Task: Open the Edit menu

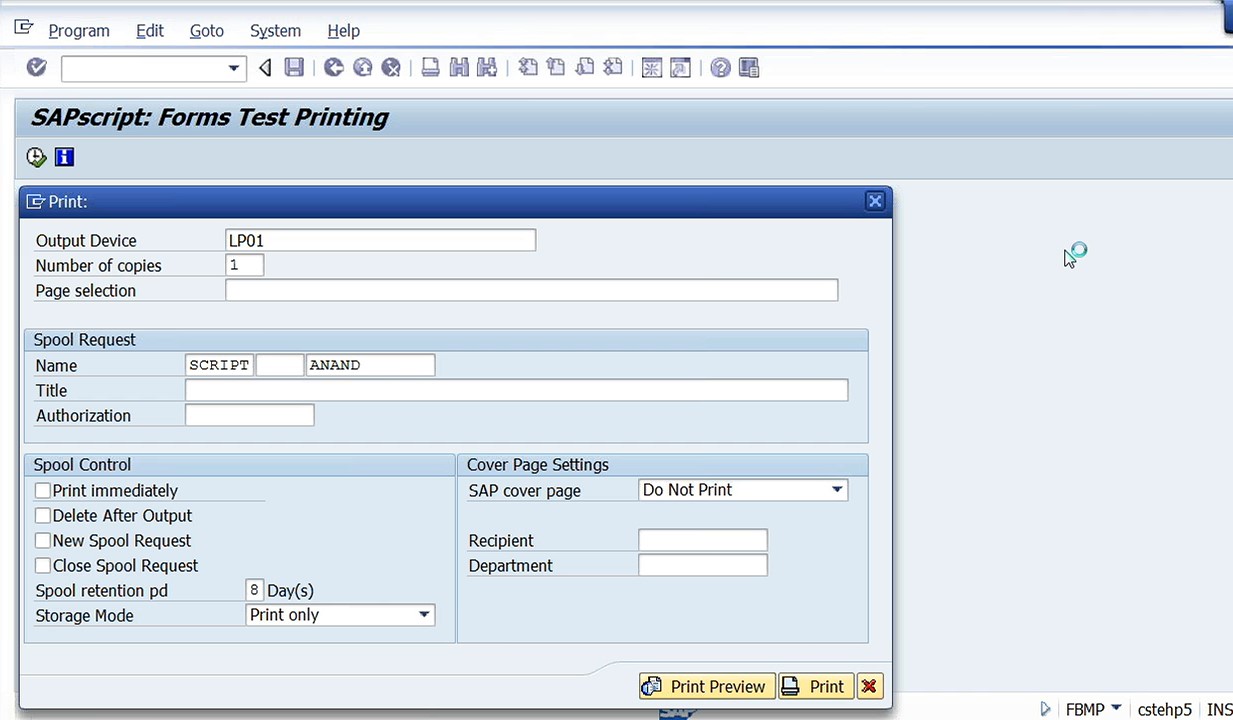Action: pos(150,31)
